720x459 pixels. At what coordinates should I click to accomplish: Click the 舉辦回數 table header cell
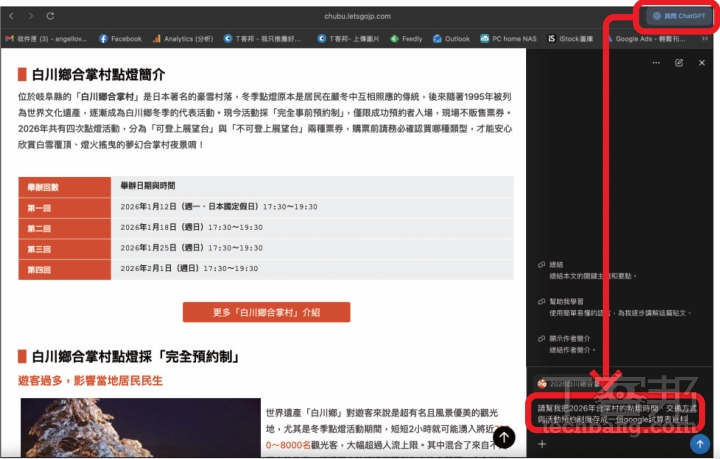pyautogui.click(x=65, y=187)
